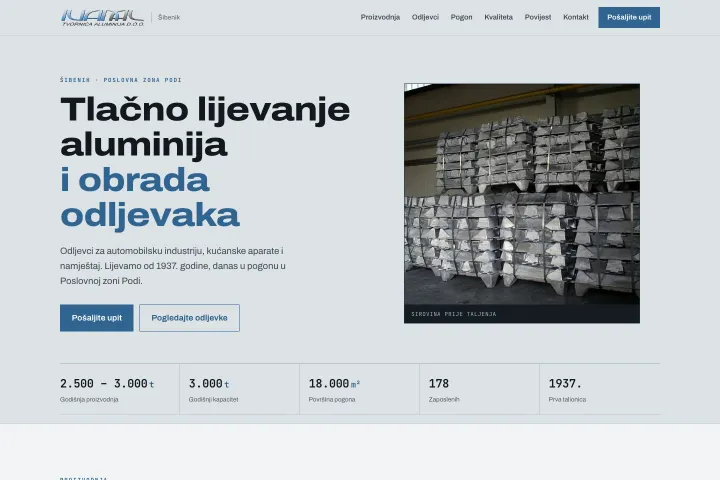
Task: Click the "Zaposlenih" label
Action: (x=444, y=400)
